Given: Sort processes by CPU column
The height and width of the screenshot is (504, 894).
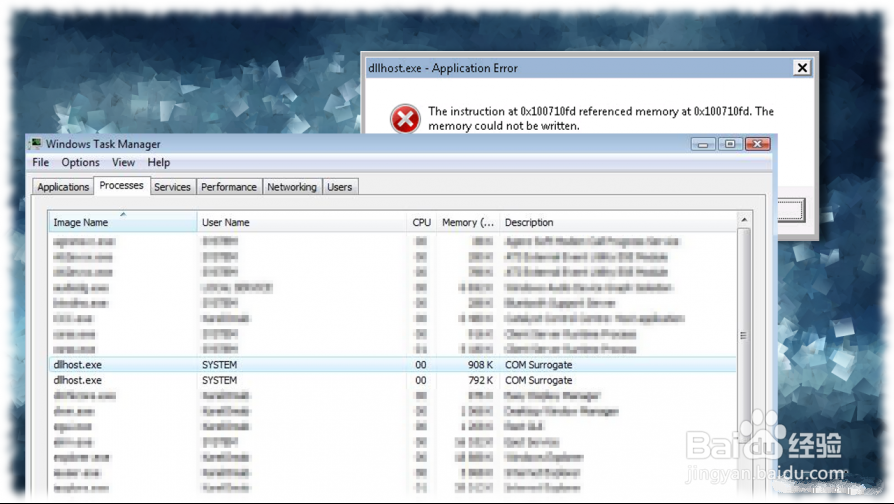Looking at the screenshot, I should pos(422,222).
